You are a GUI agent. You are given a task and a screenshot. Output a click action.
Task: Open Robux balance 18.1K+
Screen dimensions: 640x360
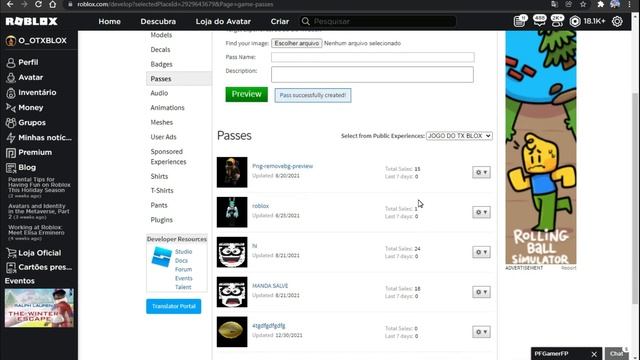587,21
